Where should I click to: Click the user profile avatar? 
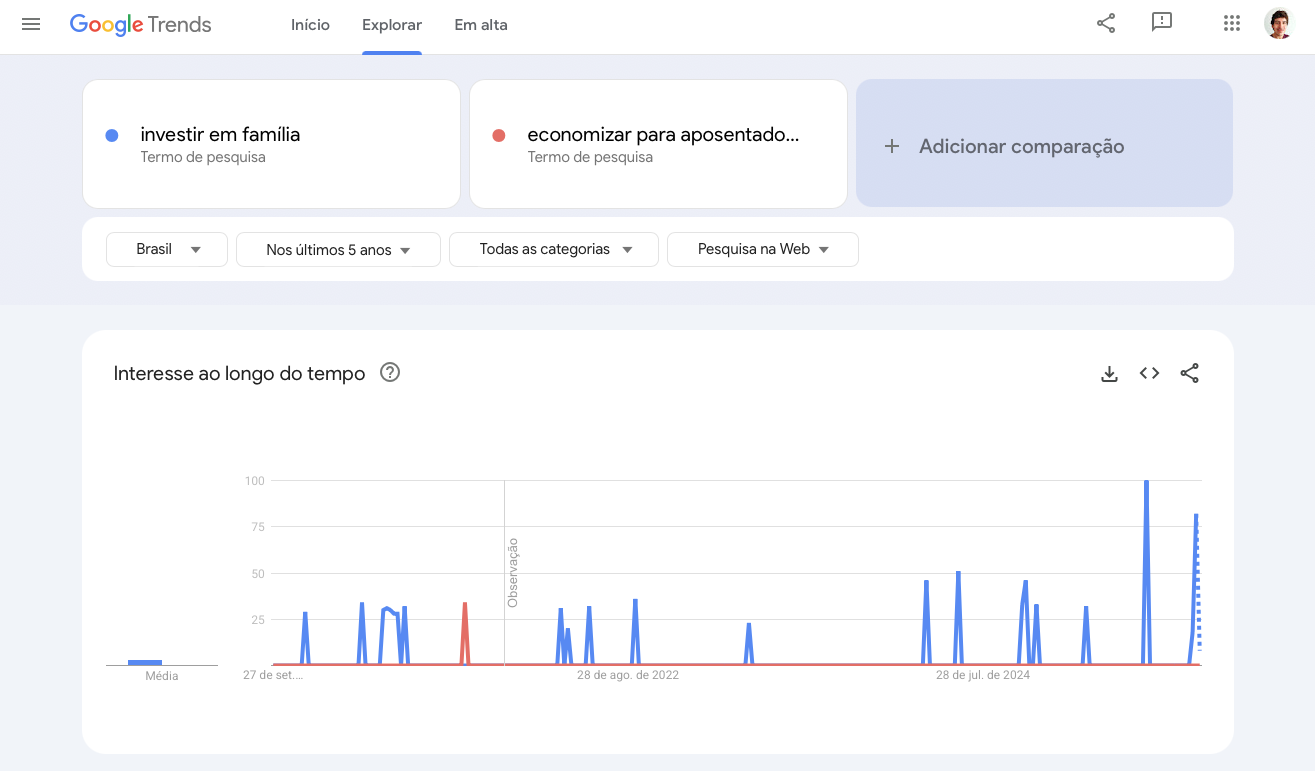pos(1278,22)
